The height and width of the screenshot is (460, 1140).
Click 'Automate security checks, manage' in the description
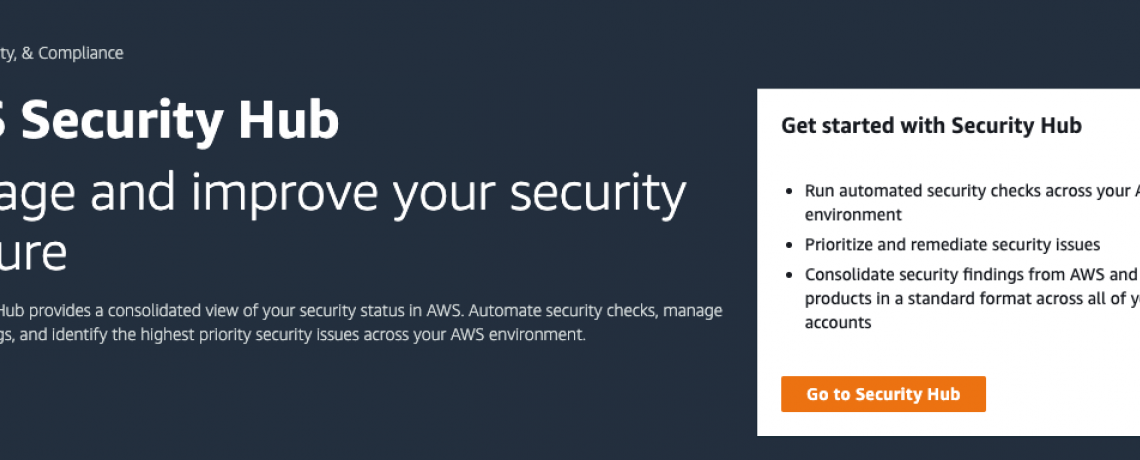[x=596, y=310]
